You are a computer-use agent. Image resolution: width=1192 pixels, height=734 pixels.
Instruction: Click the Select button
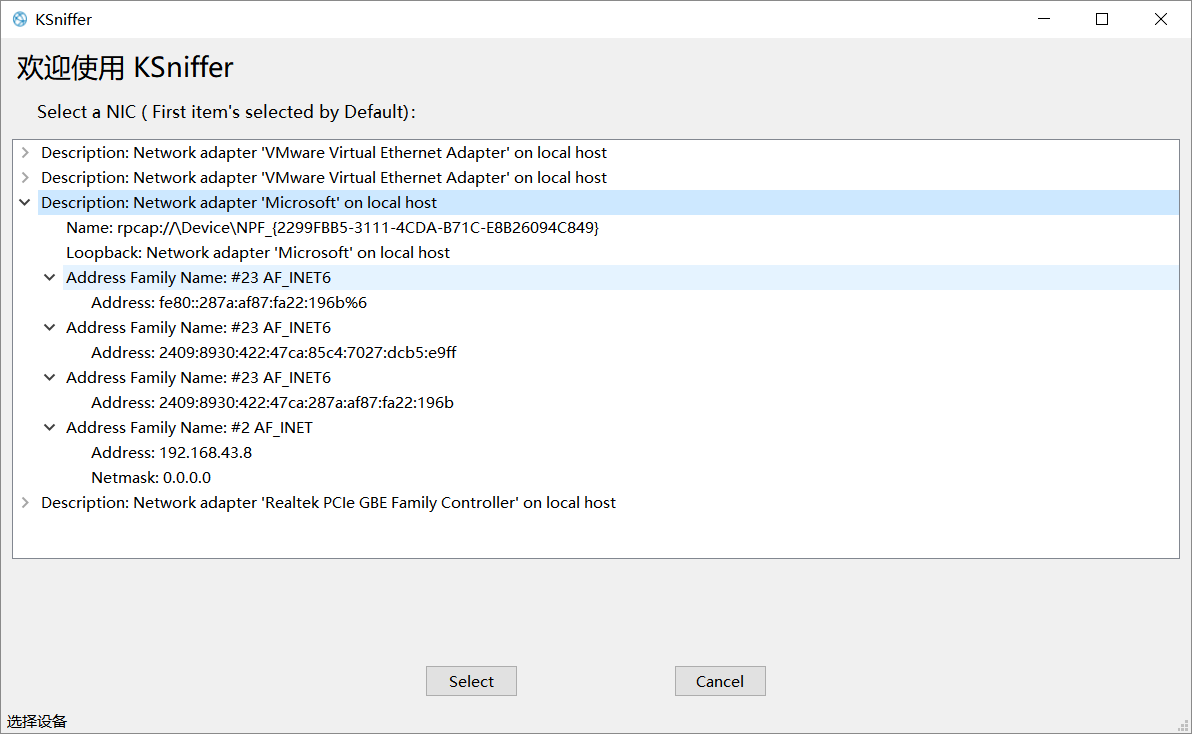pyautogui.click(x=471, y=681)
